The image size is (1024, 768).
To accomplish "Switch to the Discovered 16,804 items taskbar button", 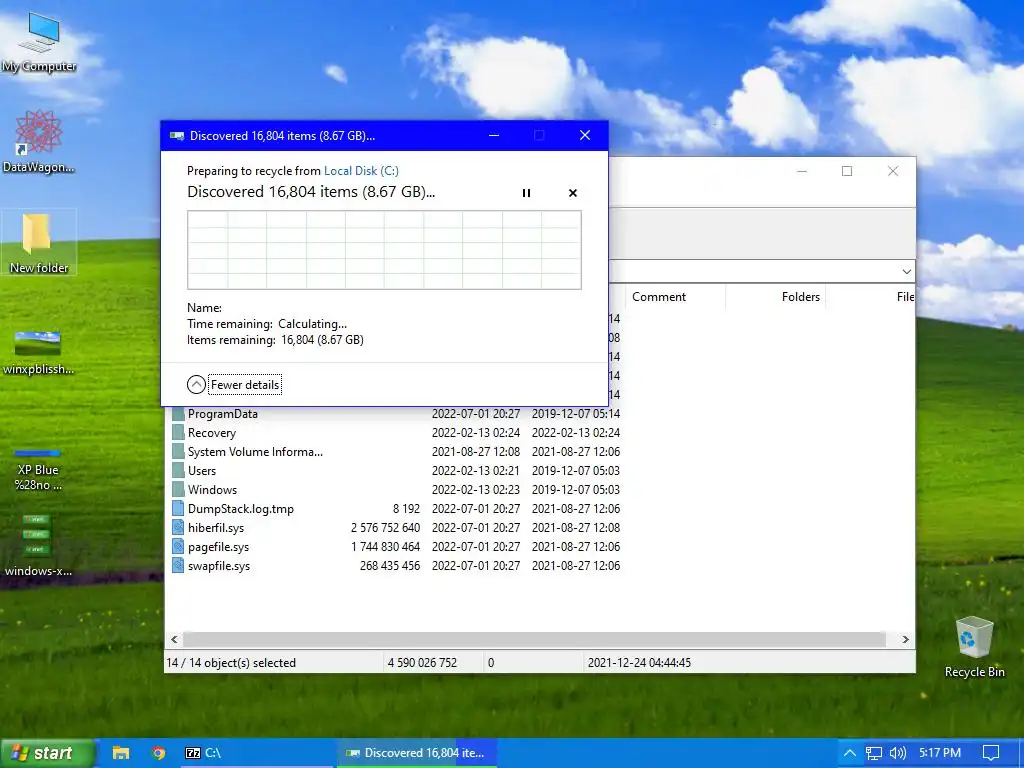I will (x=417, y=753).
